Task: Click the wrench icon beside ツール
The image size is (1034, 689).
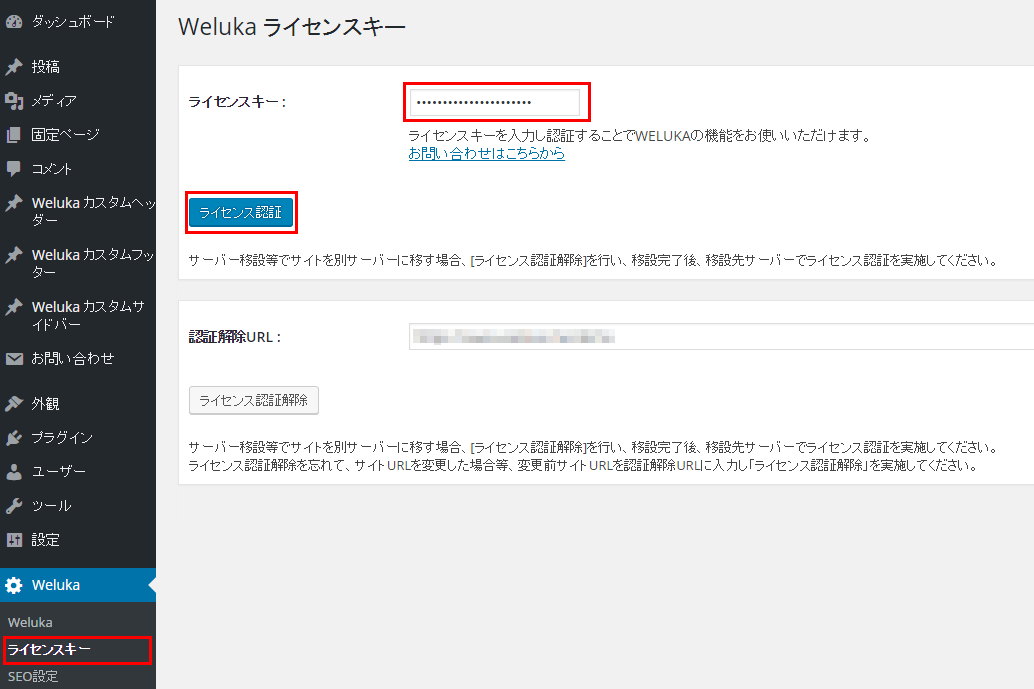Action: pos(14,506)
